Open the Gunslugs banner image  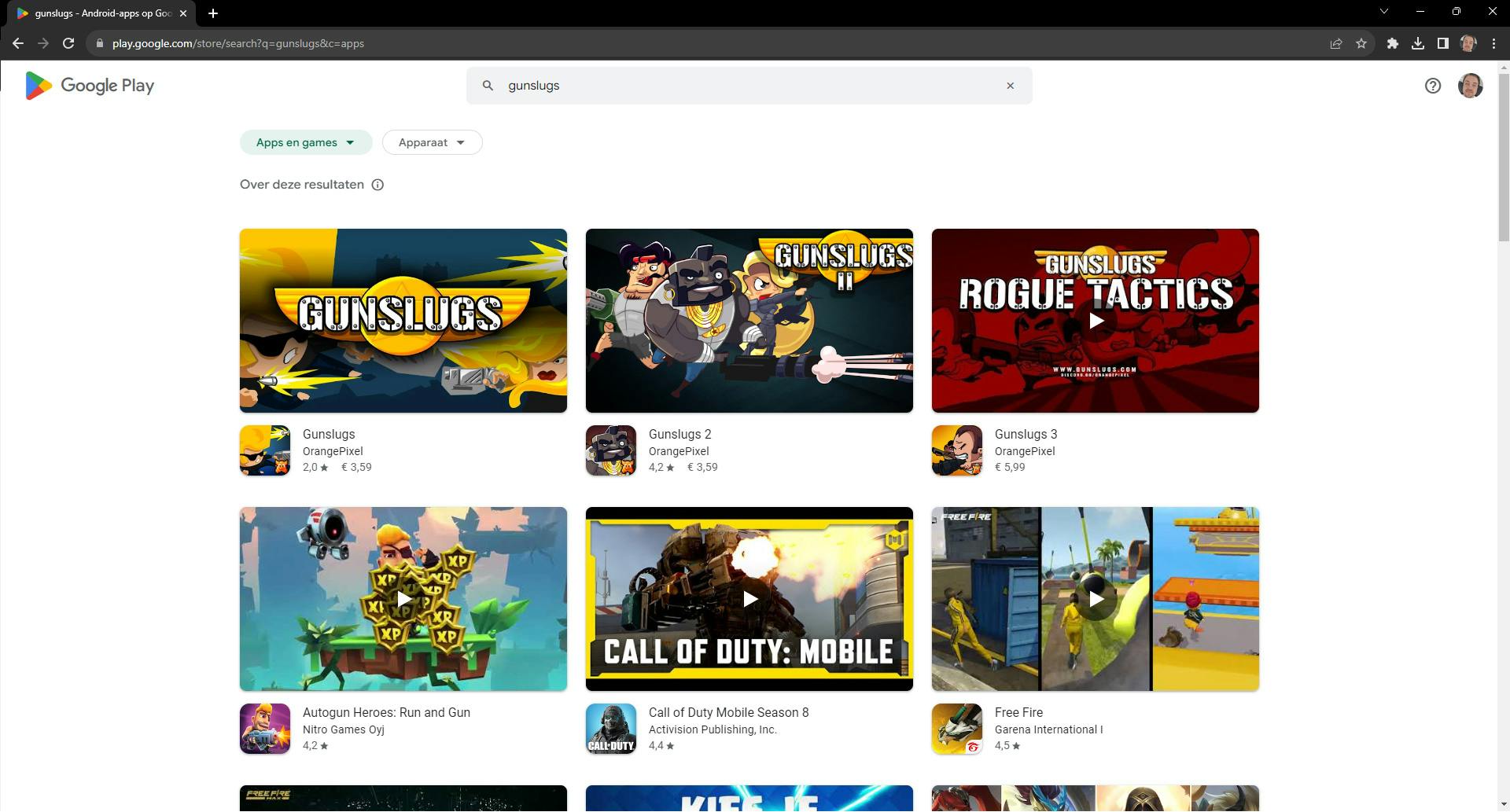403,321
